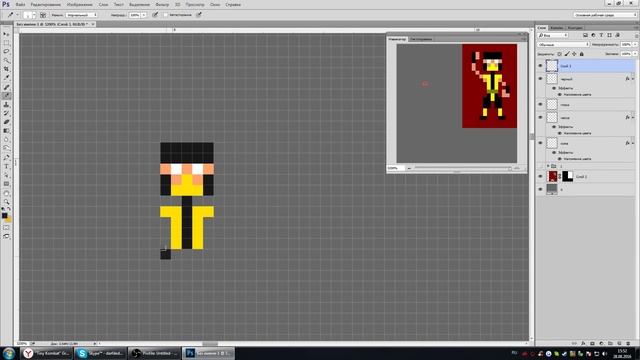Select the Zoom tool in toolbox

click(6, 202)
